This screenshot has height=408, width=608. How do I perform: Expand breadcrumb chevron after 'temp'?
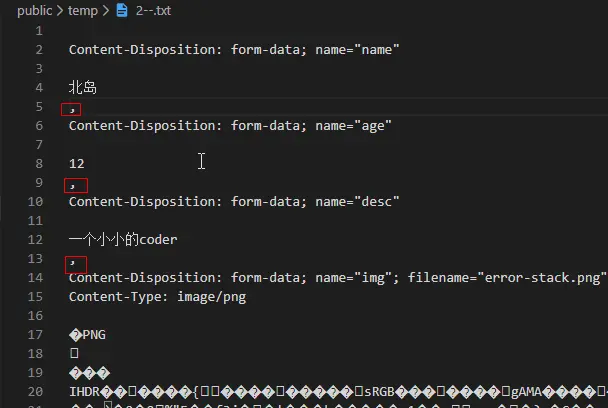106,10
